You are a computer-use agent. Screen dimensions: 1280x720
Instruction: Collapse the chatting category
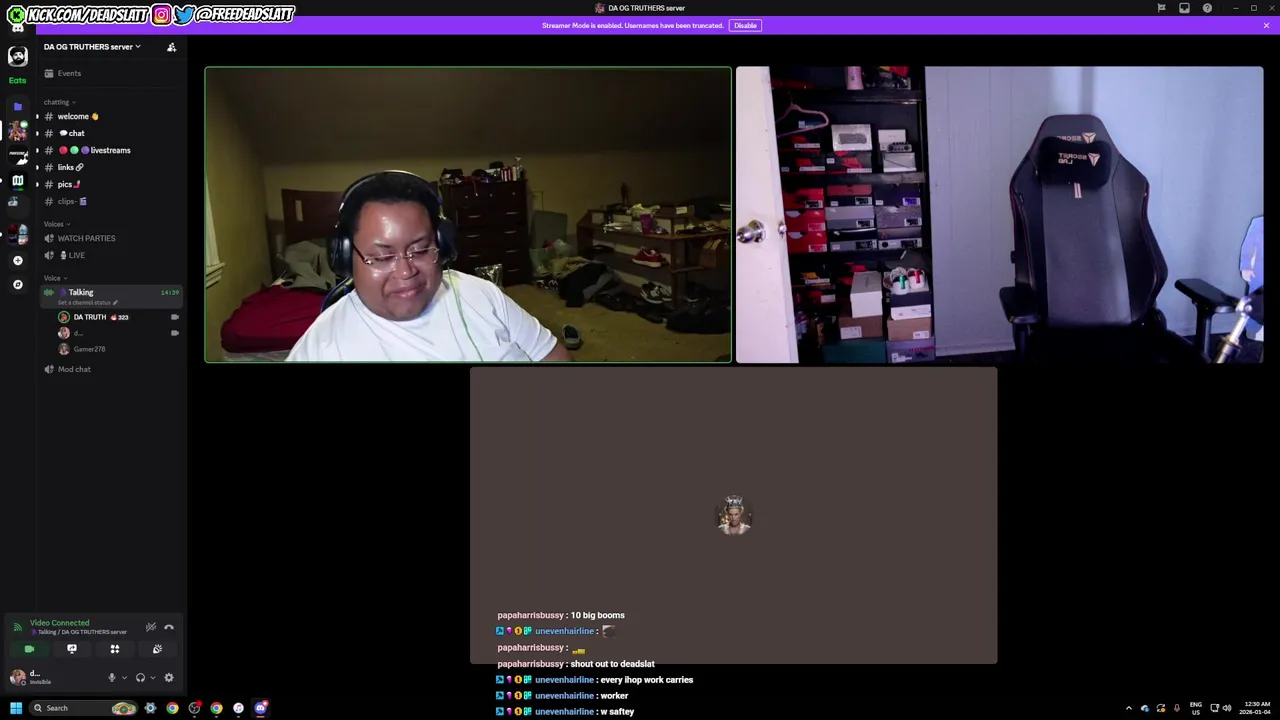point(59,102)
